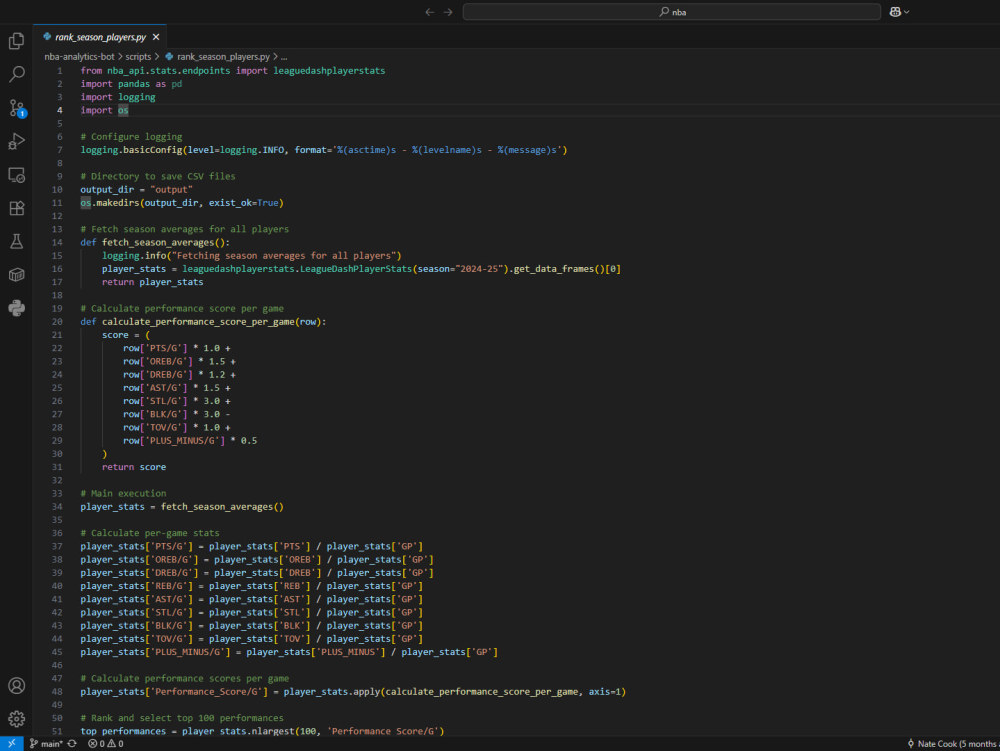Open the Accounts menu
This screenshot has width=1000, height=751.
click(x=17, y=685)
